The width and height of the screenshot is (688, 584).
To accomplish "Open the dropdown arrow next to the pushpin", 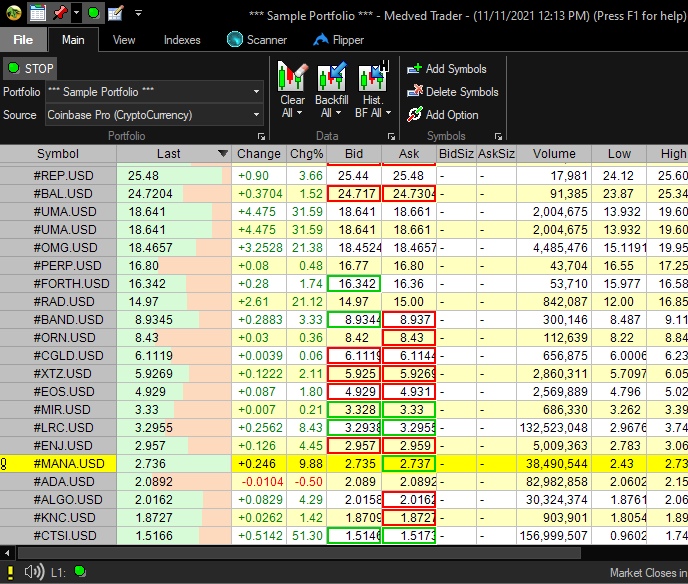I will click(76, 13).
